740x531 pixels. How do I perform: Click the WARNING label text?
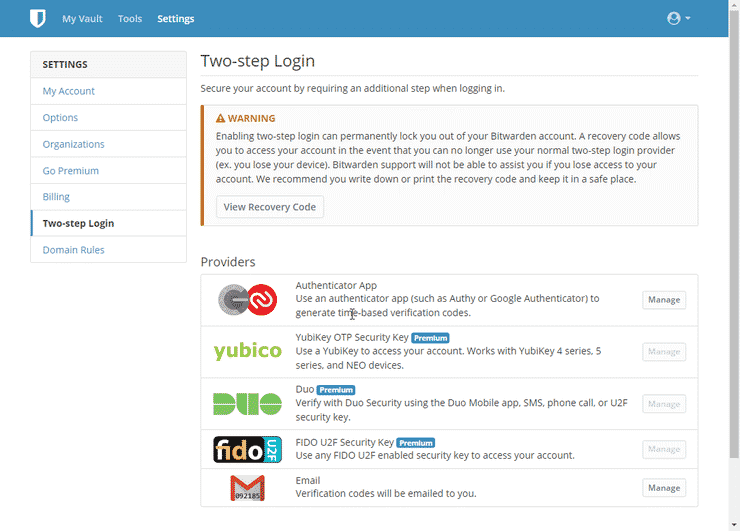click(252, 118)
